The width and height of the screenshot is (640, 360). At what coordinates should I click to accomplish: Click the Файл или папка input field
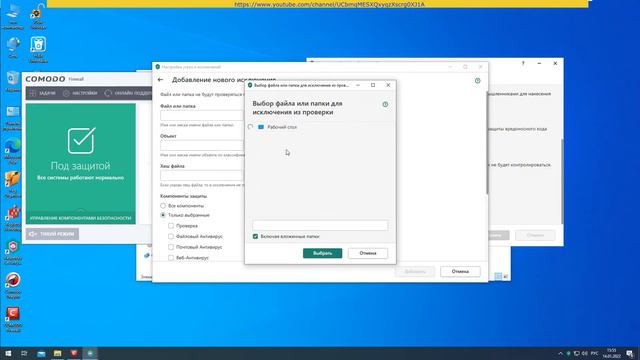pyautogui.click(x=202, y=116)
